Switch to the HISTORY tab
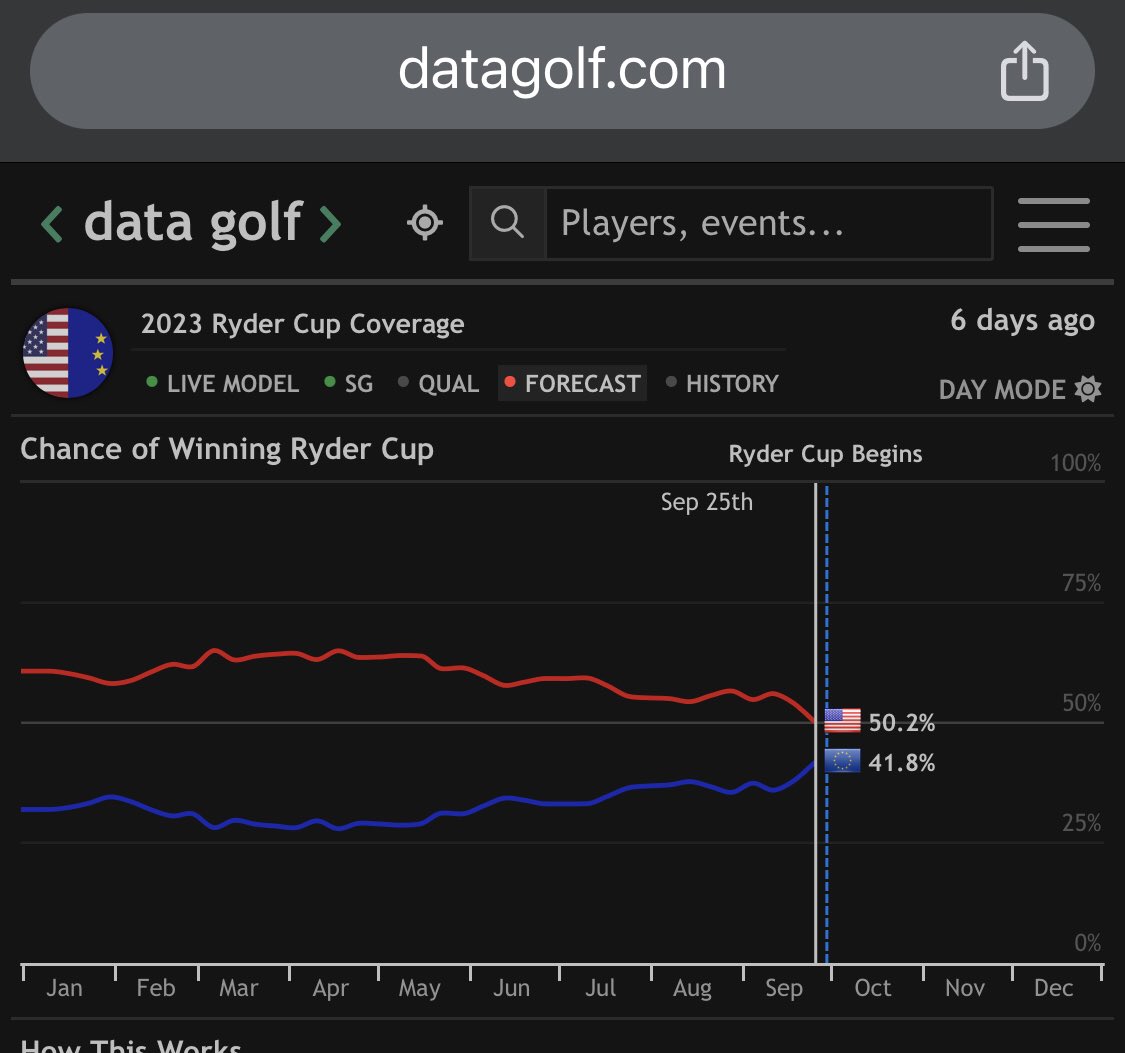The width and height of the screenshot is (1125, 1053). [x=722, y=383]
